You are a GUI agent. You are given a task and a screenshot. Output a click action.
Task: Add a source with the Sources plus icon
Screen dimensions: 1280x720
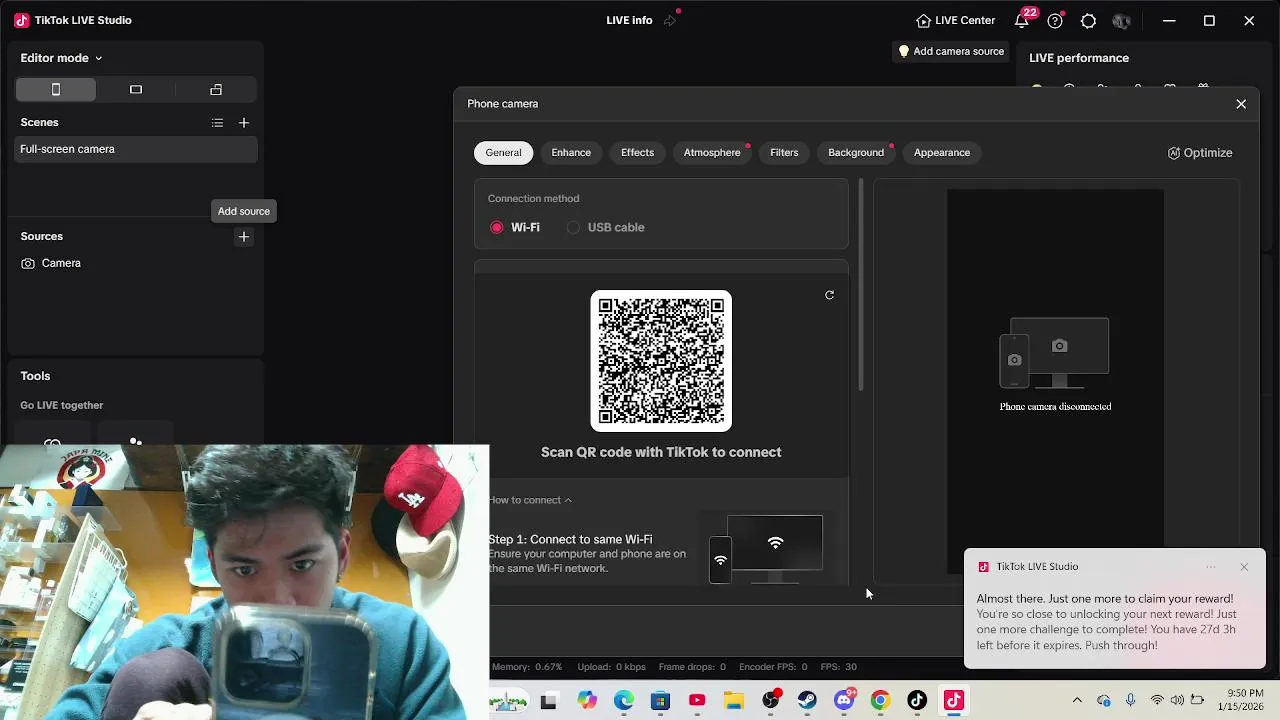click(x=244, y=237)
